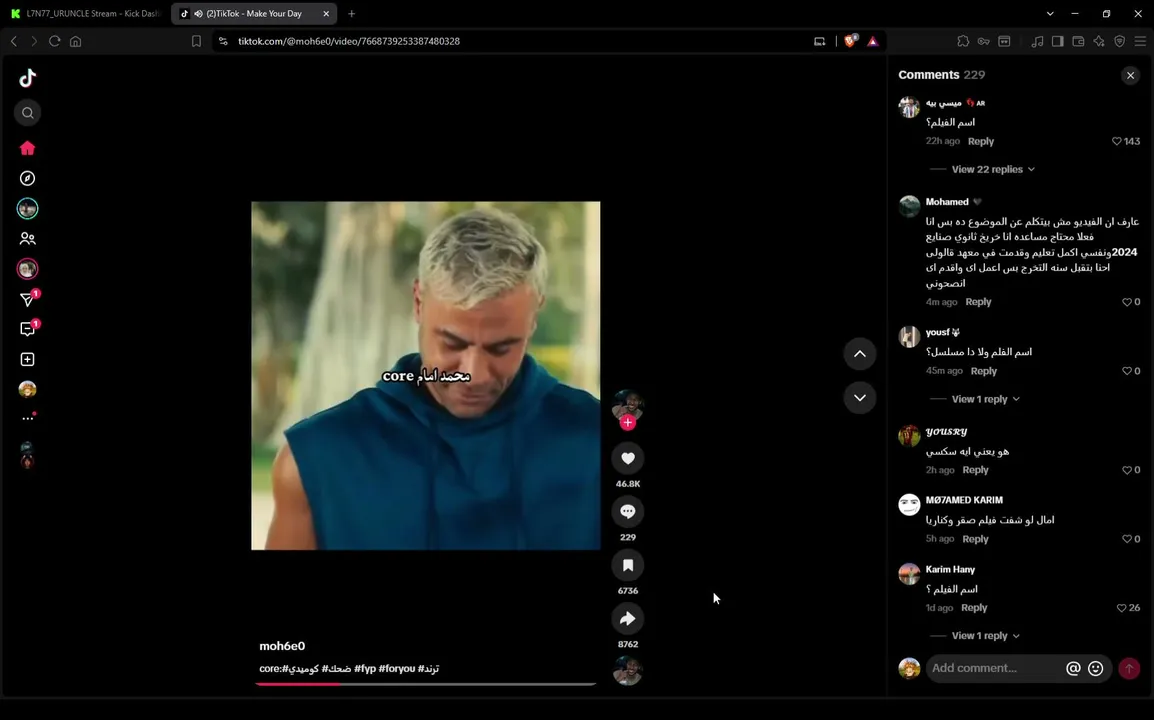The height and width of the screenshot is (720, 1154).
Task: Seek on the video progress bar
Action: pyautogui.click(x=425, y=684)
